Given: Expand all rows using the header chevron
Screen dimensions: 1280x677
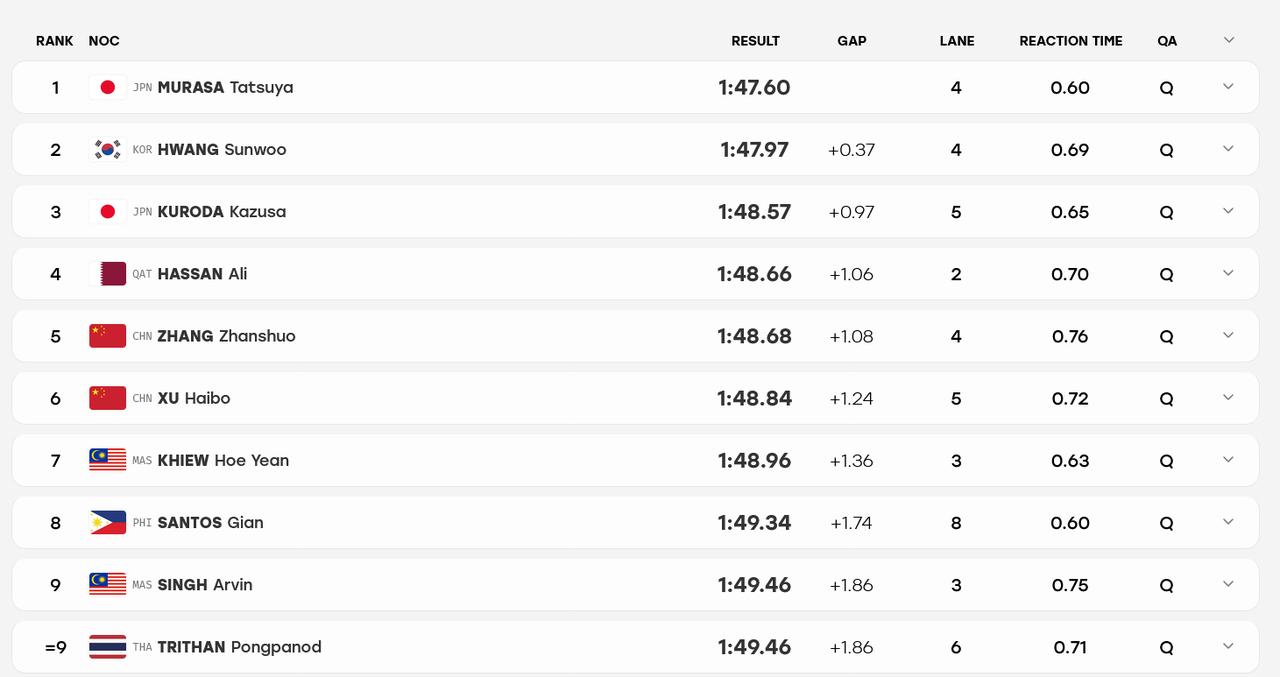Looking at the screenshot, I should (1229, 40).
